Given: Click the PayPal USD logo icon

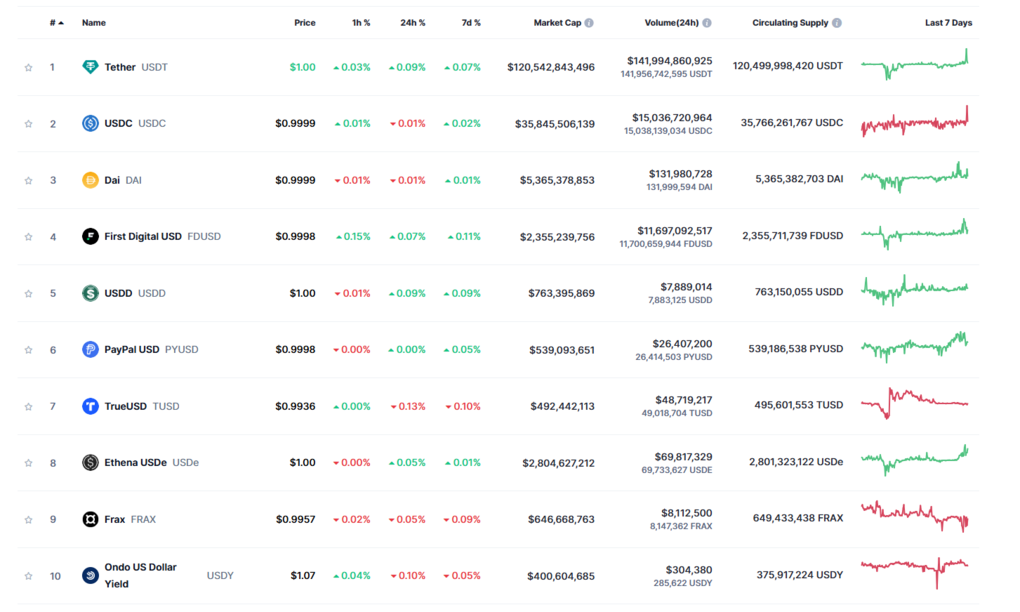Looking at the screenshot, I should 90,350.
